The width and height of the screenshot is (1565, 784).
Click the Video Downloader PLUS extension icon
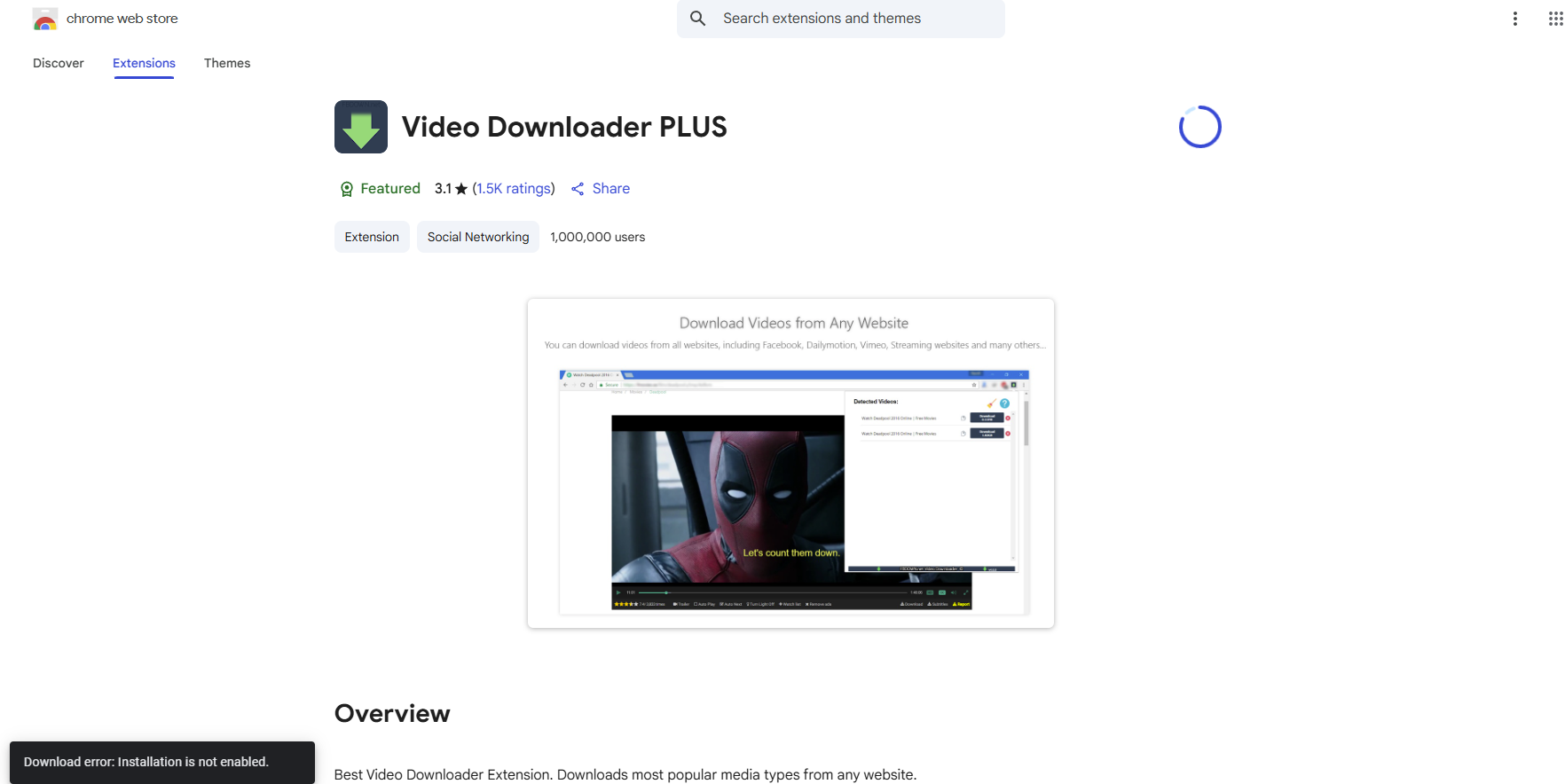(x=361, y=127)
